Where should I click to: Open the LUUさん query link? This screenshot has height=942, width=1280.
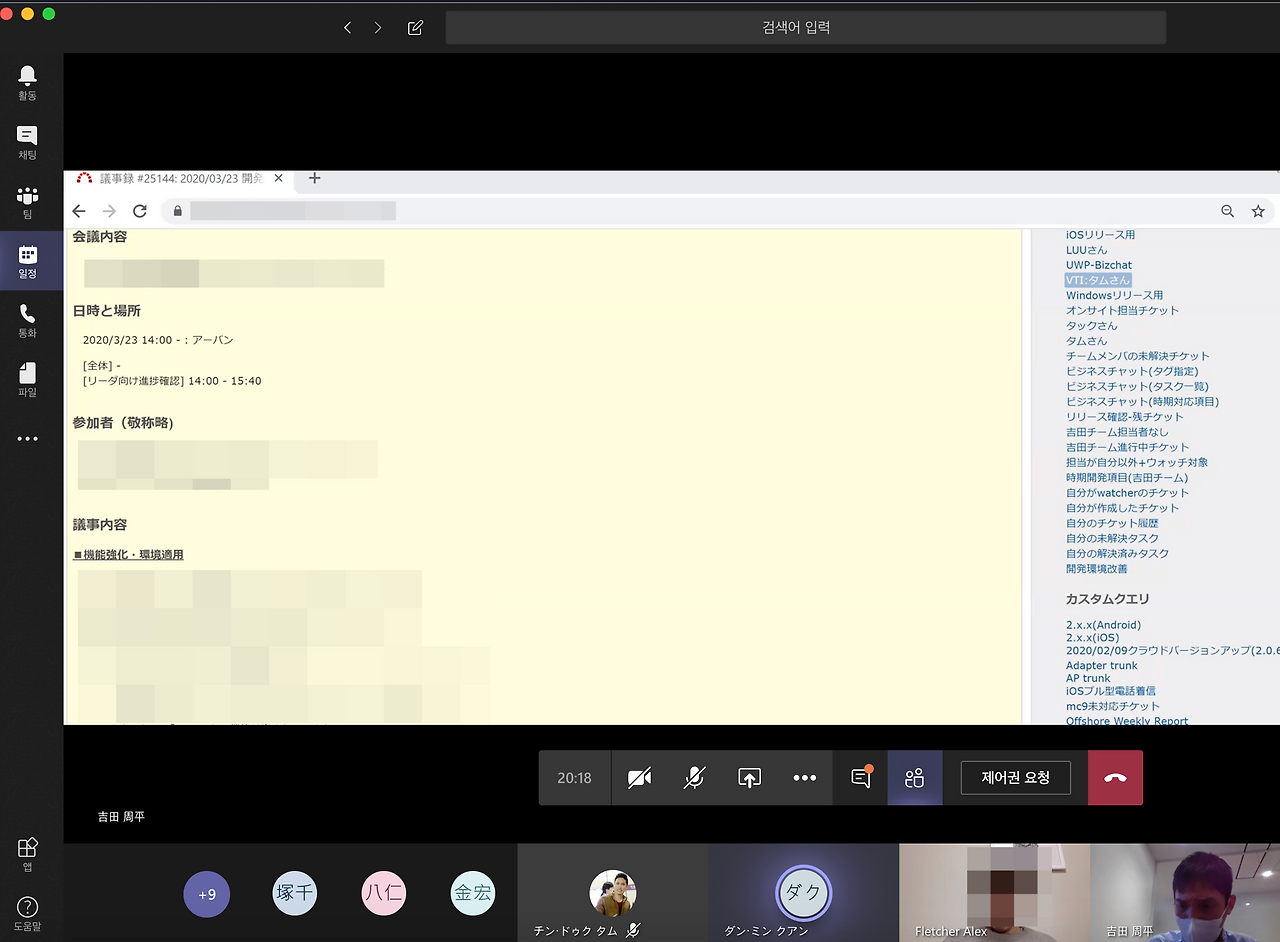(x=1086, y=250)
